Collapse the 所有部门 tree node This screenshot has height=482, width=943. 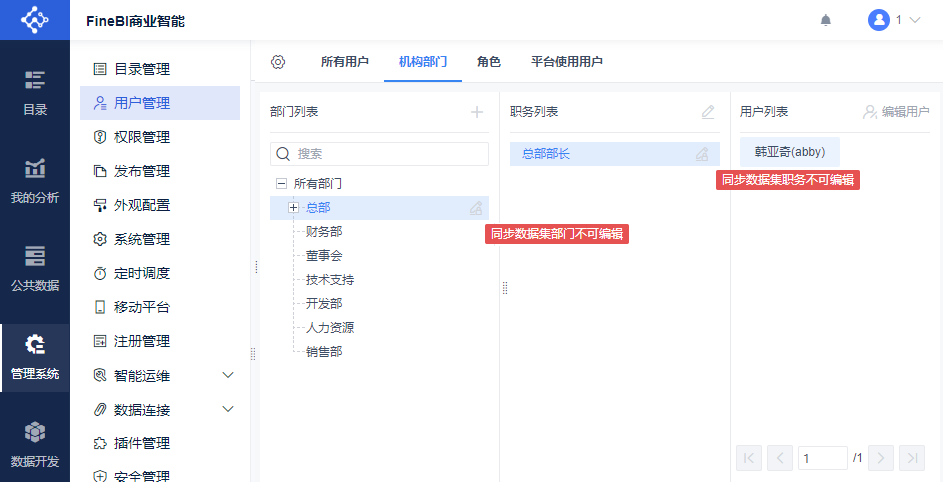click(281, 184)
